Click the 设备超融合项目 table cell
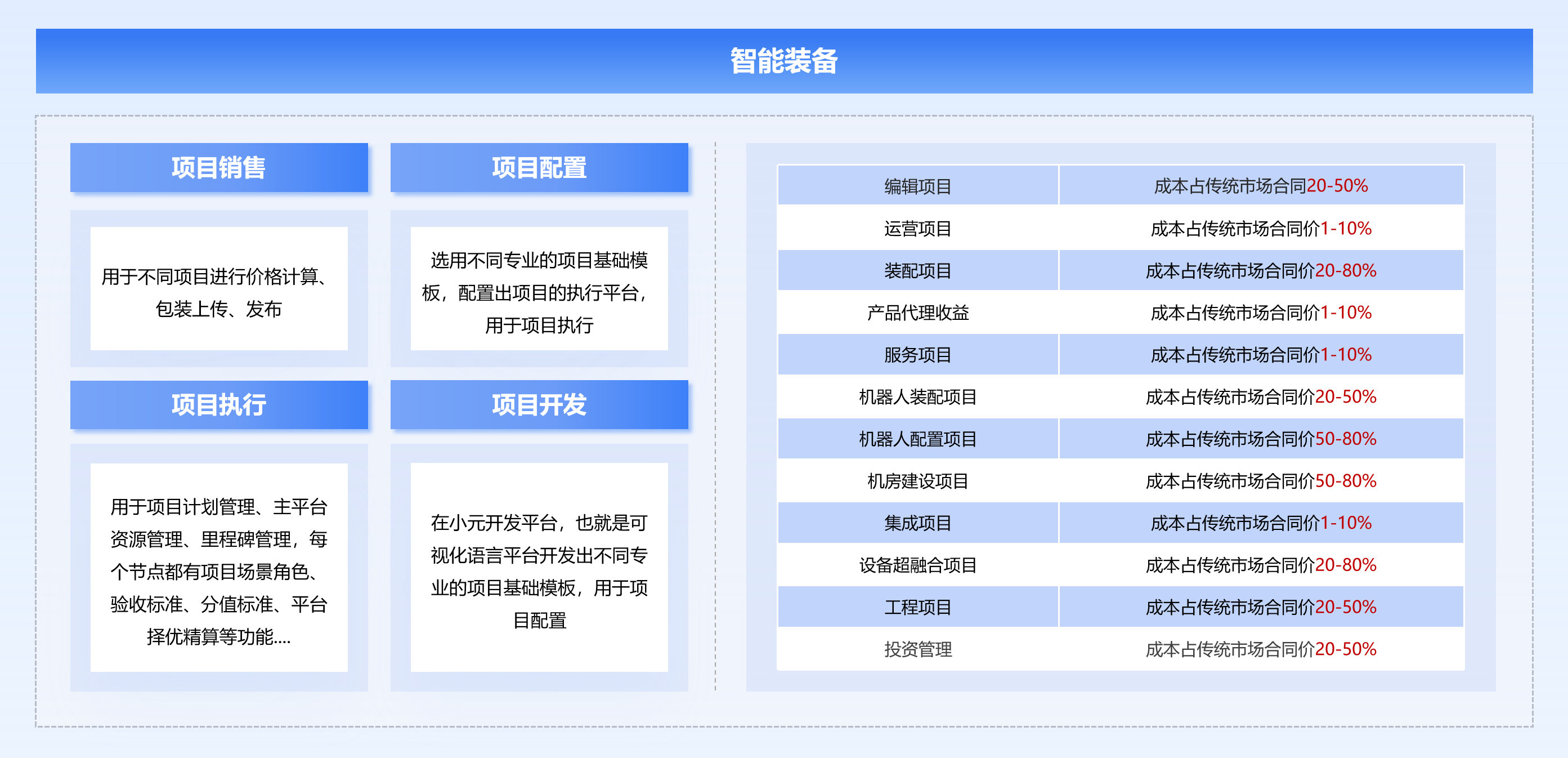 (x=918, y=564)
